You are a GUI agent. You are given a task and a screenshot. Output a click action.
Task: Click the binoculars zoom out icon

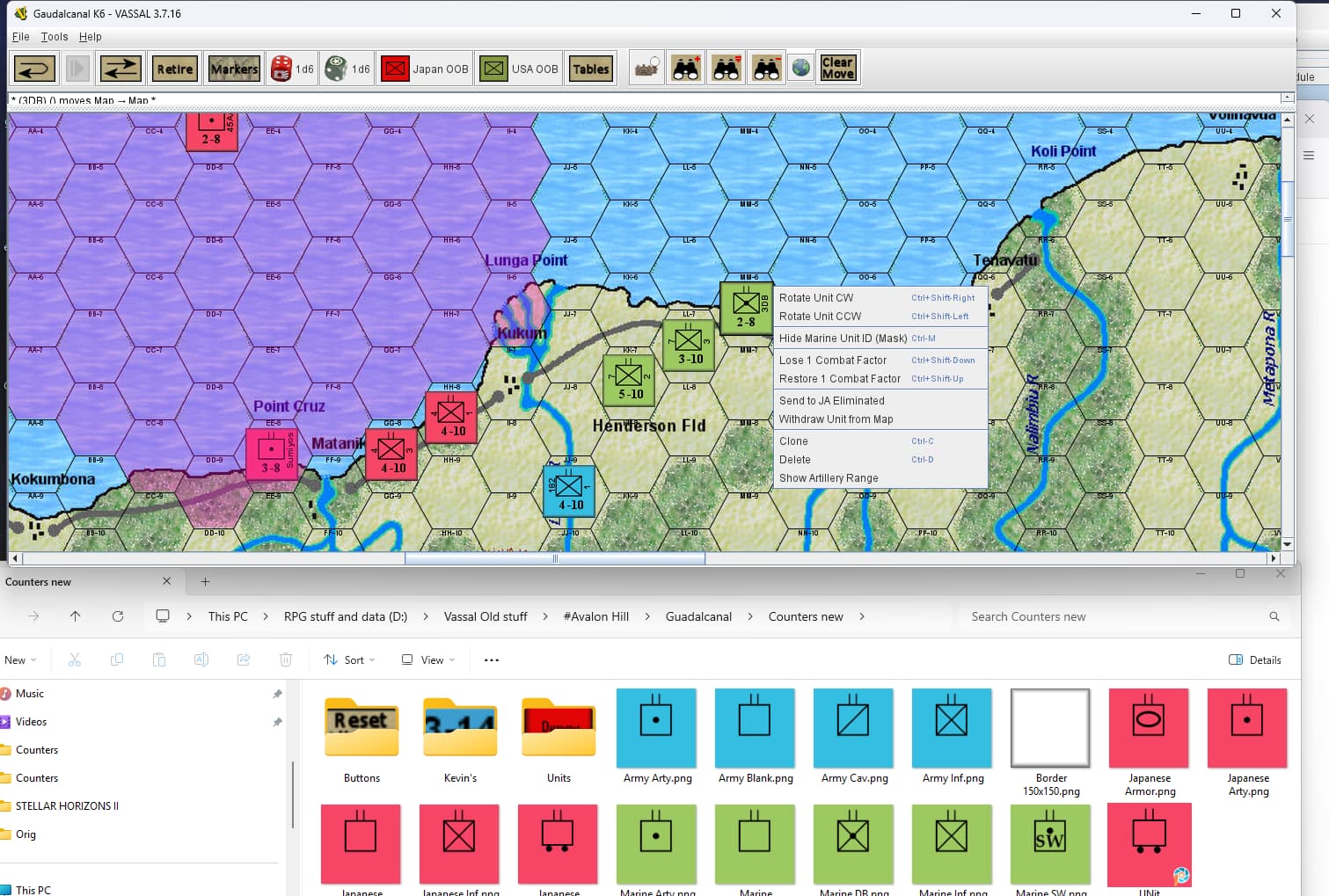tap(767, 69)
